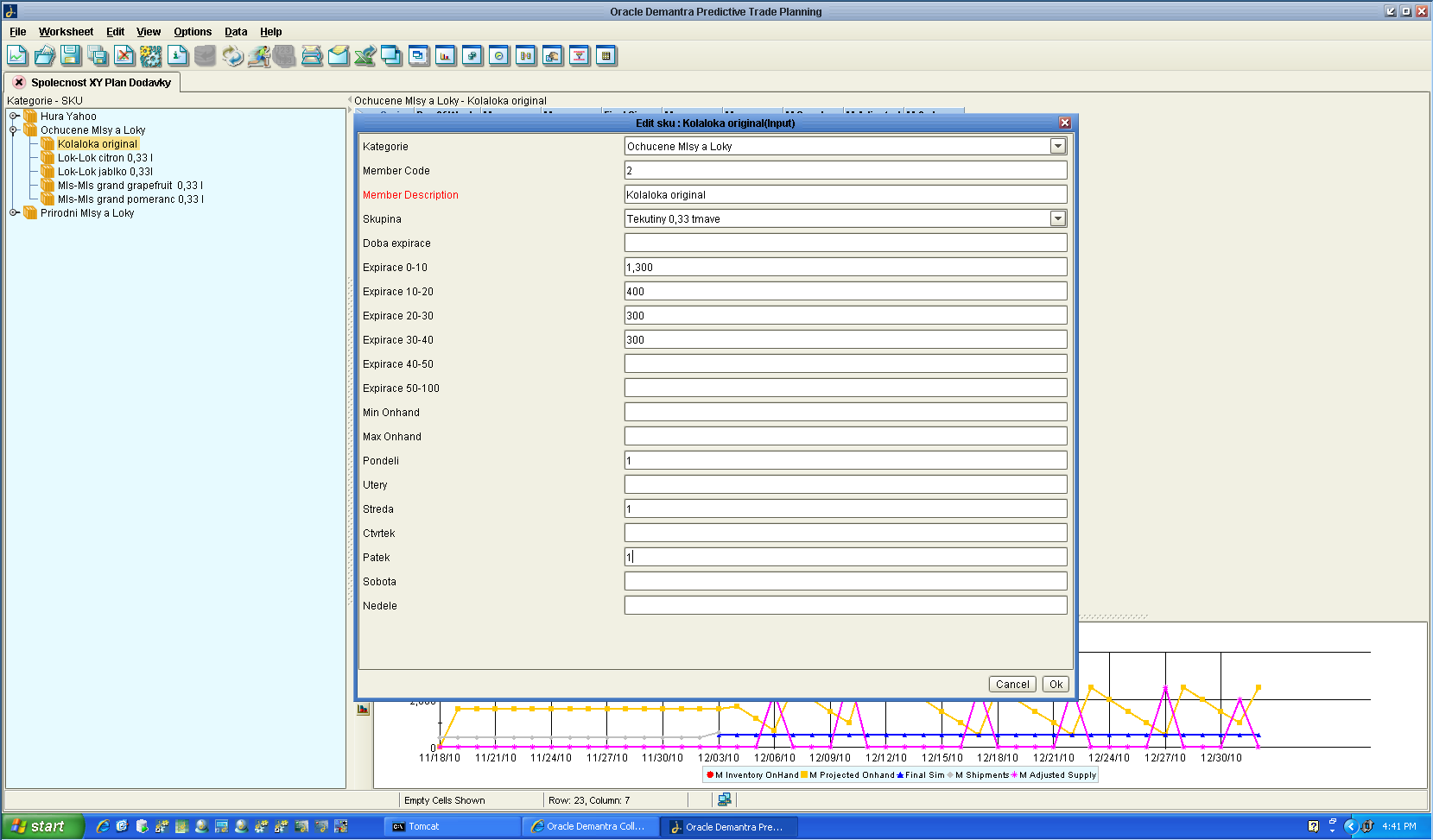
Task: Click the New worksheet toolbar icon
Action: point(17,56)
